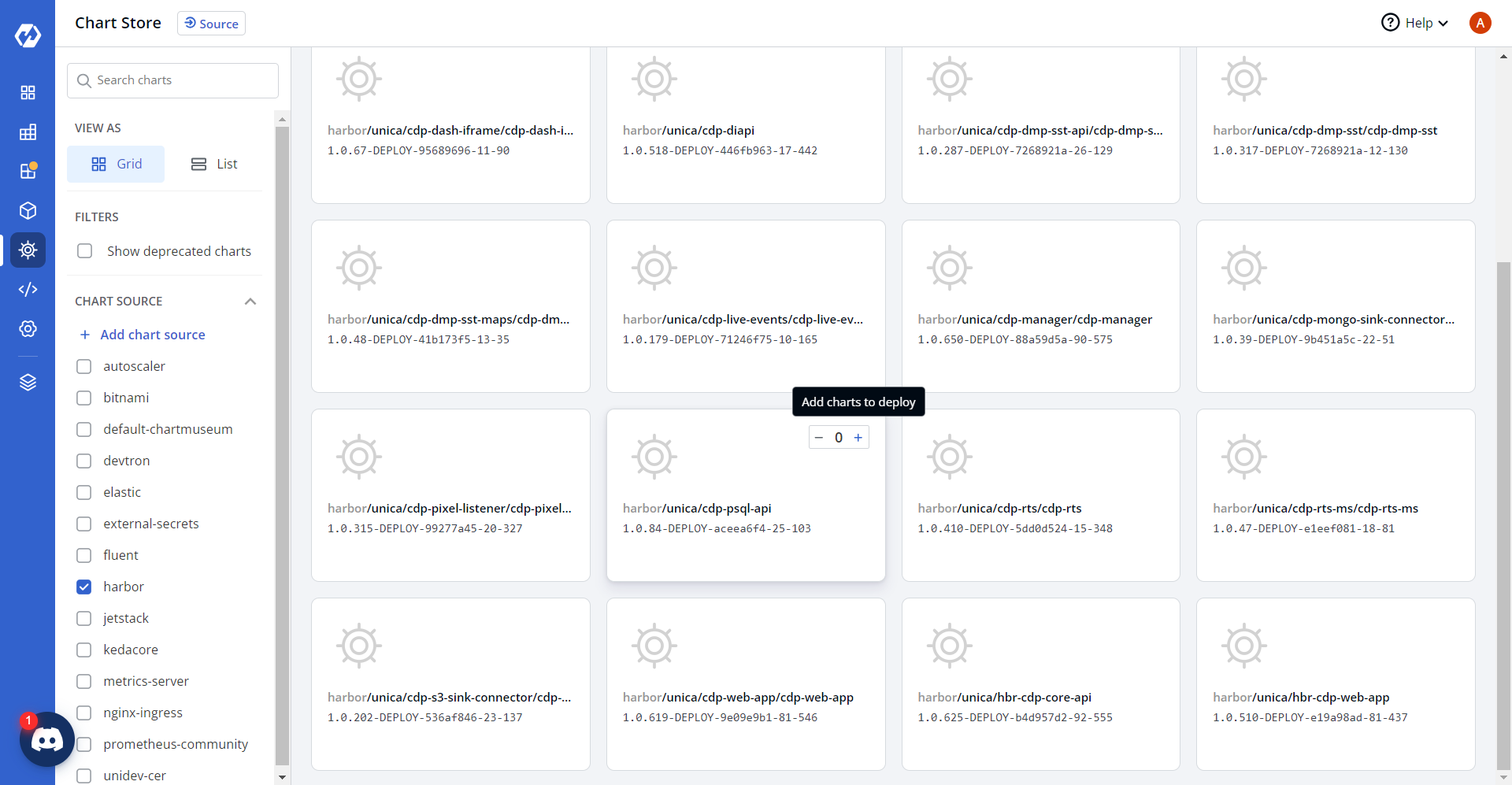Click the Chart Store page title
The height and width of the screenshot is (785, 1512).
pyautogui.click(x=118, y=23)
